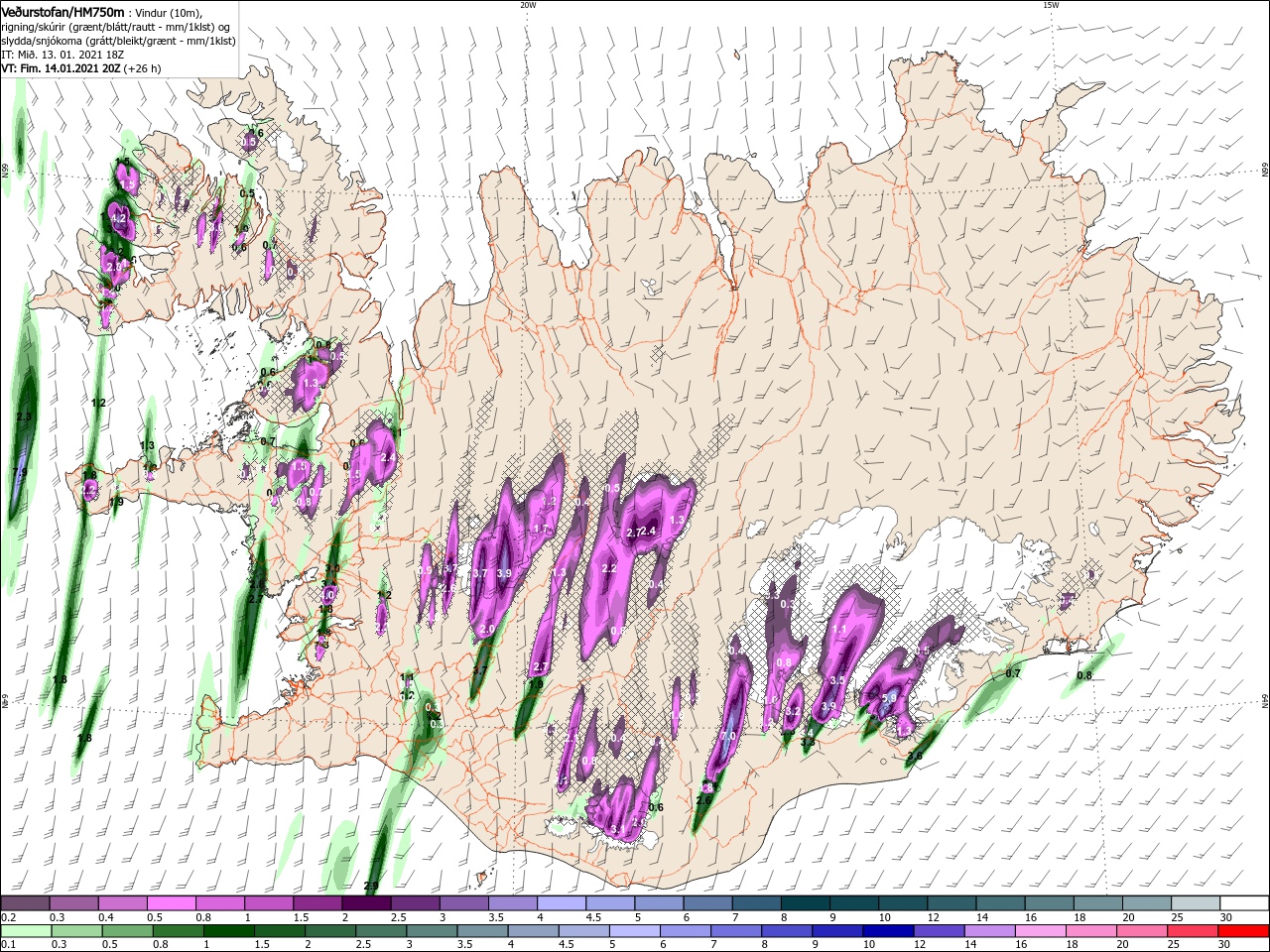Click the 2.2 snowfall value on the map
1270x952 pixels.
pyautogui.click(x=610, y=568)
